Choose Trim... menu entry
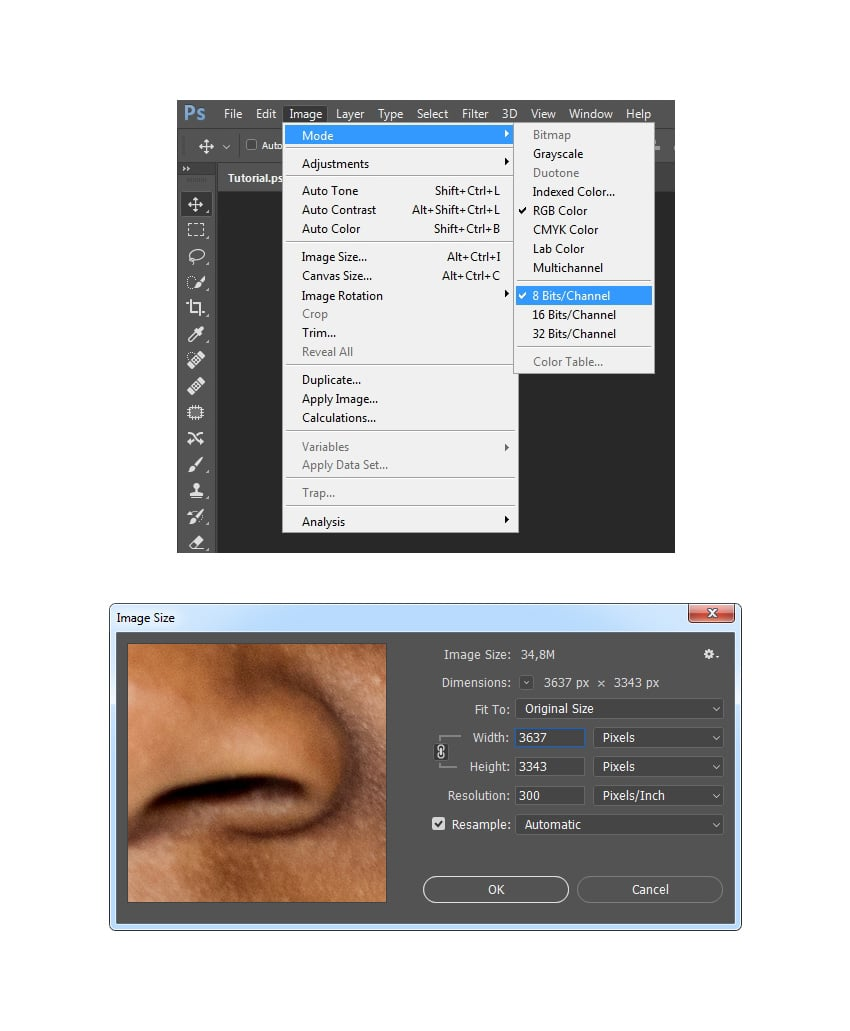The width and height of the screenshot is (850, 1031). (x=400, y=333)
